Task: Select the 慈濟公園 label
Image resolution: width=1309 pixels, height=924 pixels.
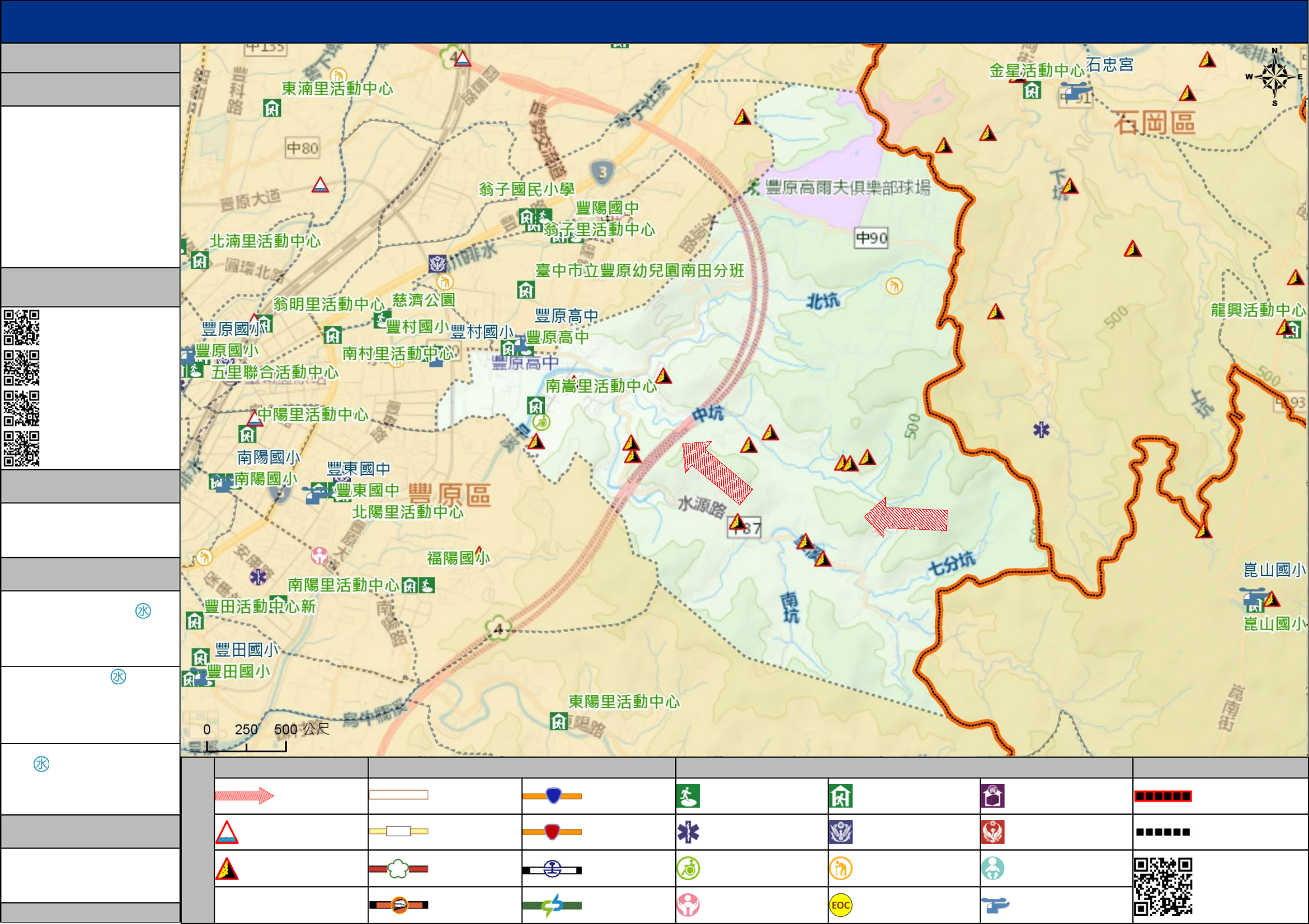Action: [424, 301]
